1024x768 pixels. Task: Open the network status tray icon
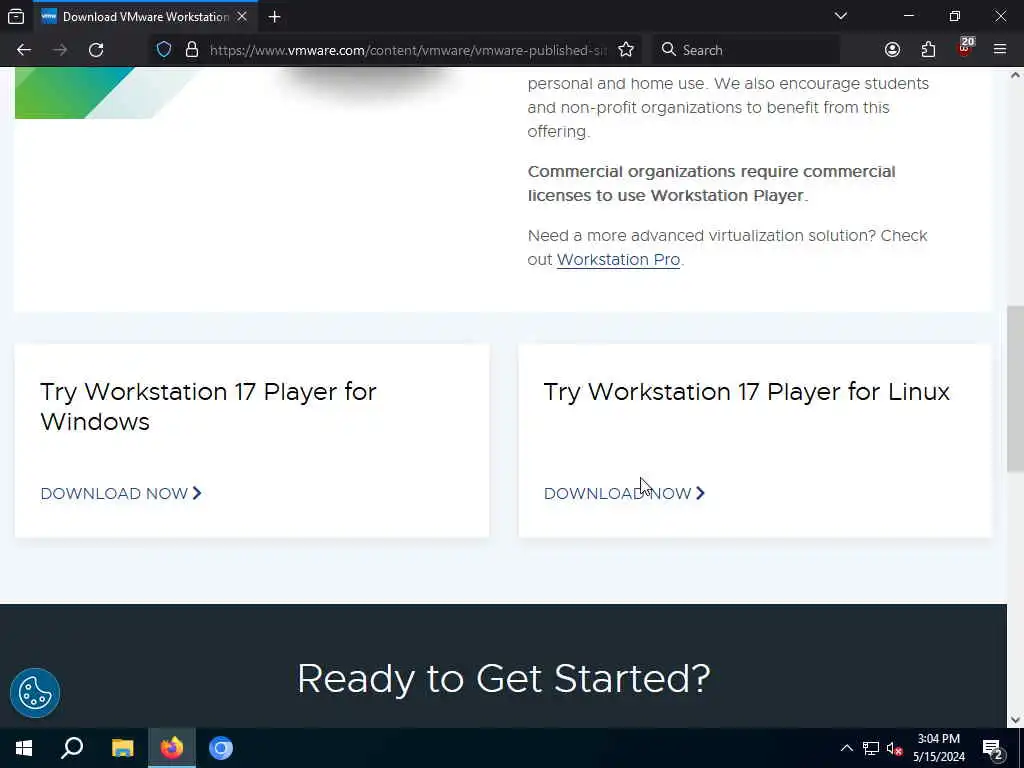pyautogui.click(x=871, y=748)
